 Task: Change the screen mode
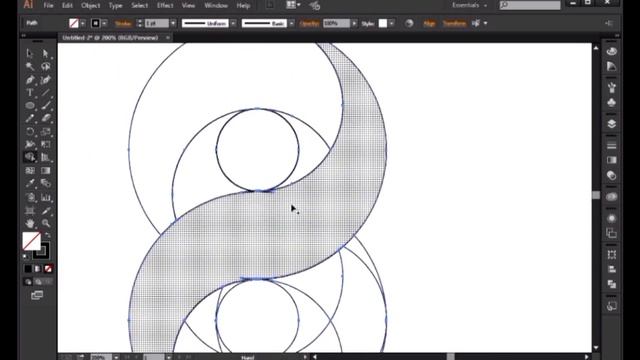coord(37,295)
